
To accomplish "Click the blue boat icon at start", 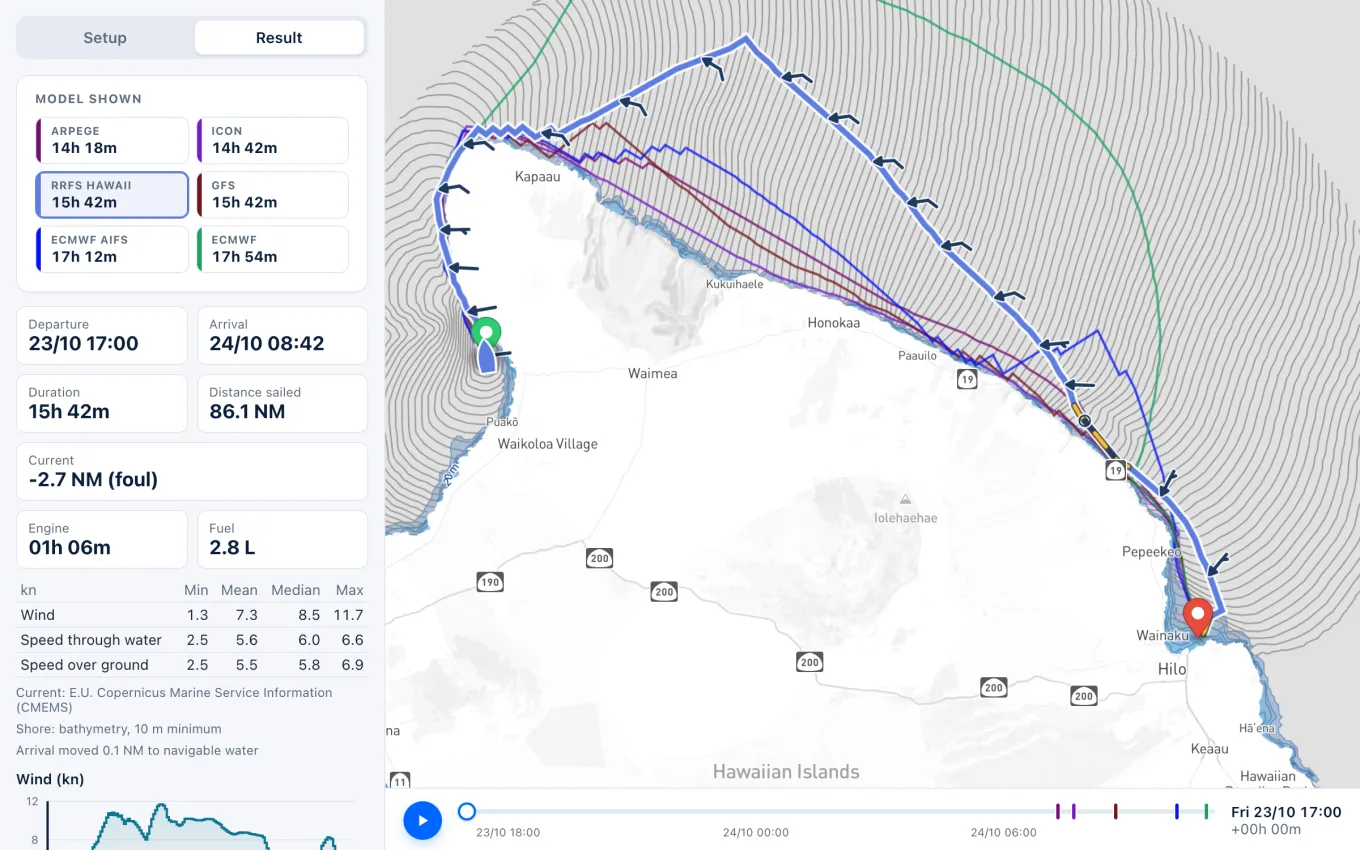I will 486,357.
